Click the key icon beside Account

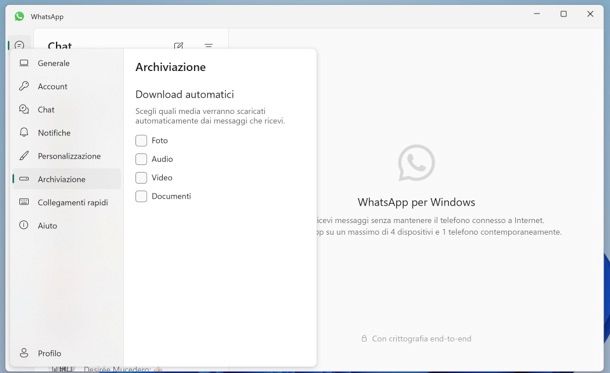click(x=24, y=86)
